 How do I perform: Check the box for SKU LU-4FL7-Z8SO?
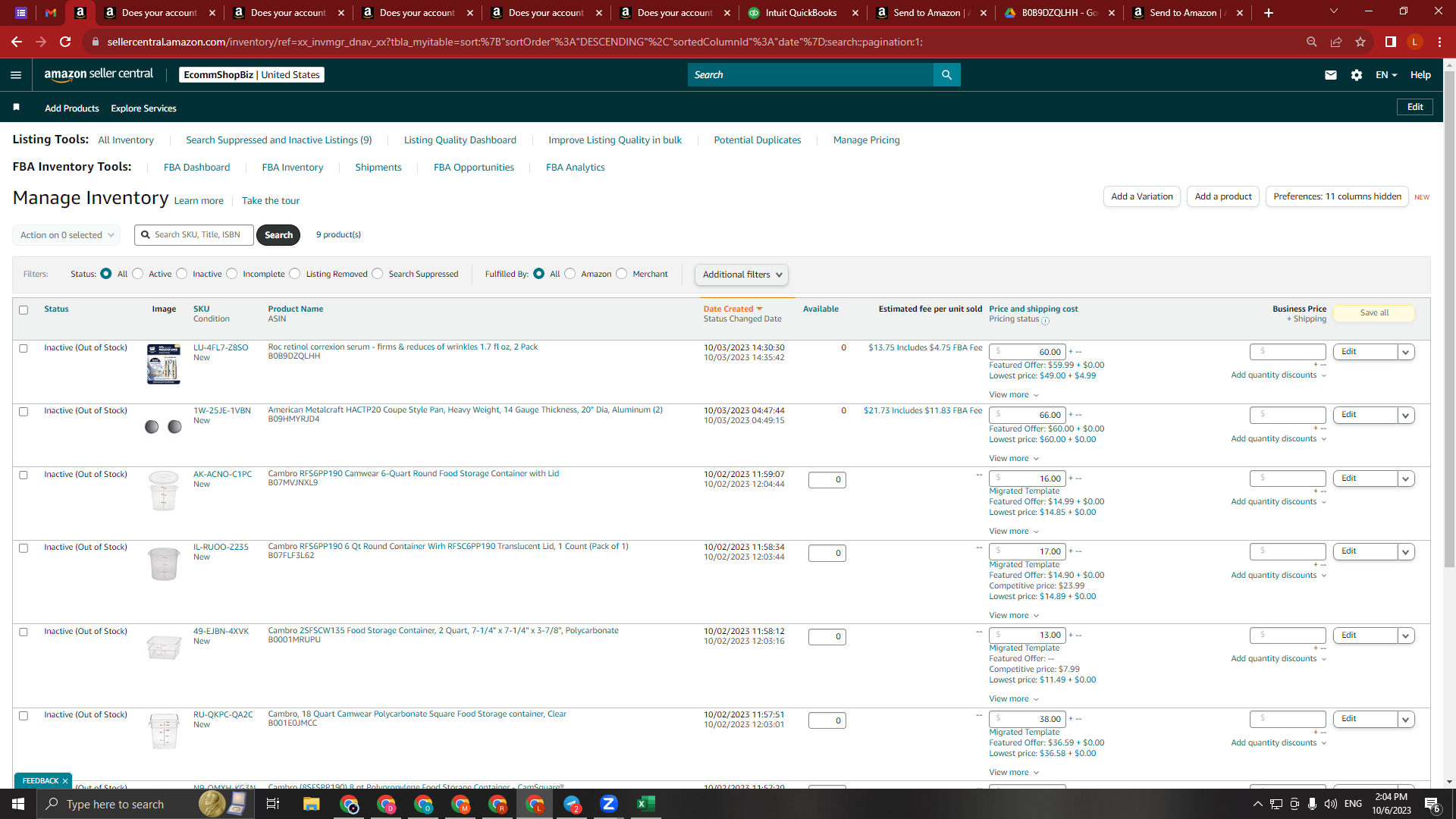(x=24, y=349)
